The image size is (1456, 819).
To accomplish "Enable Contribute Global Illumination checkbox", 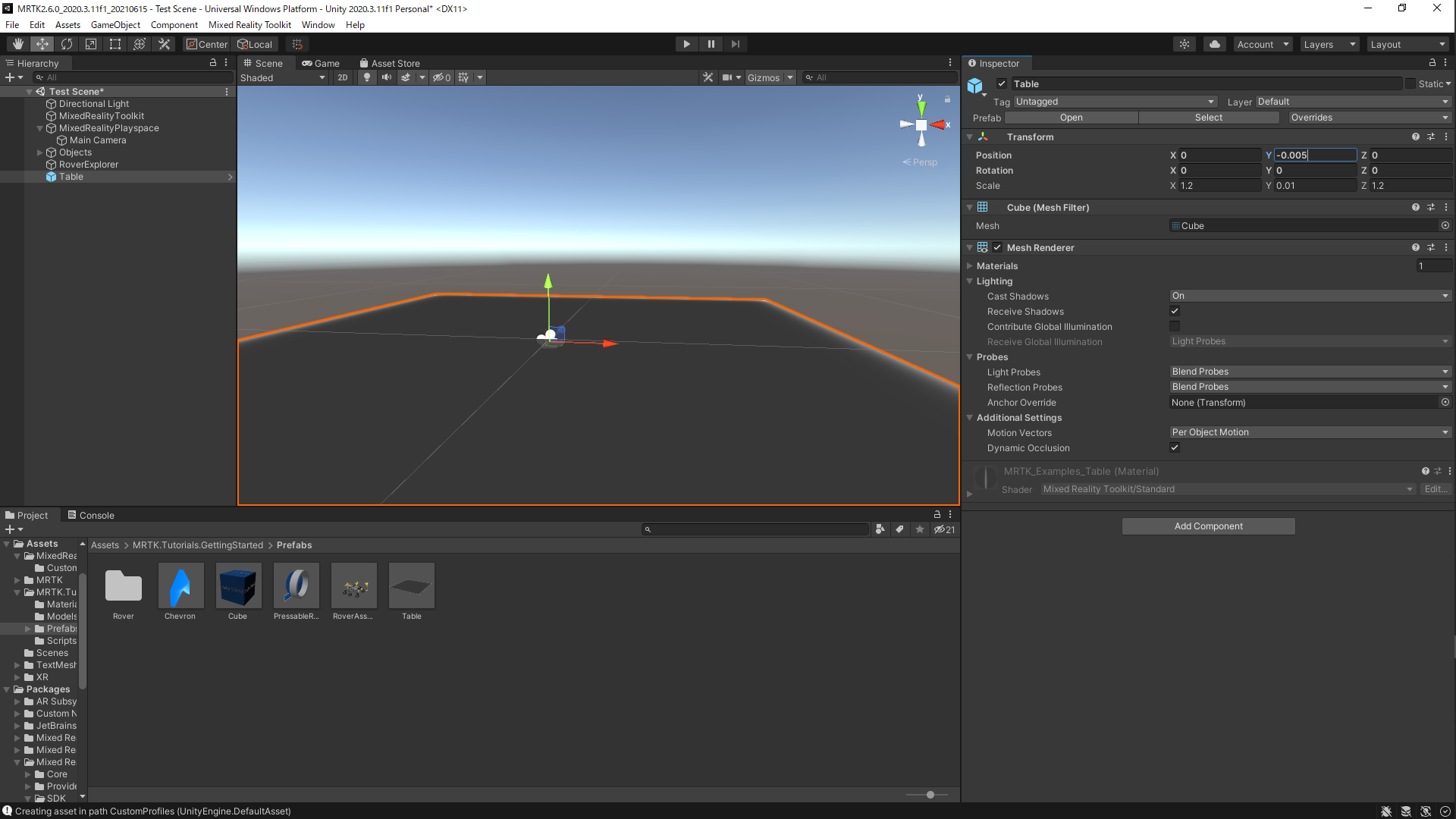I will (x=1175, y=326).
